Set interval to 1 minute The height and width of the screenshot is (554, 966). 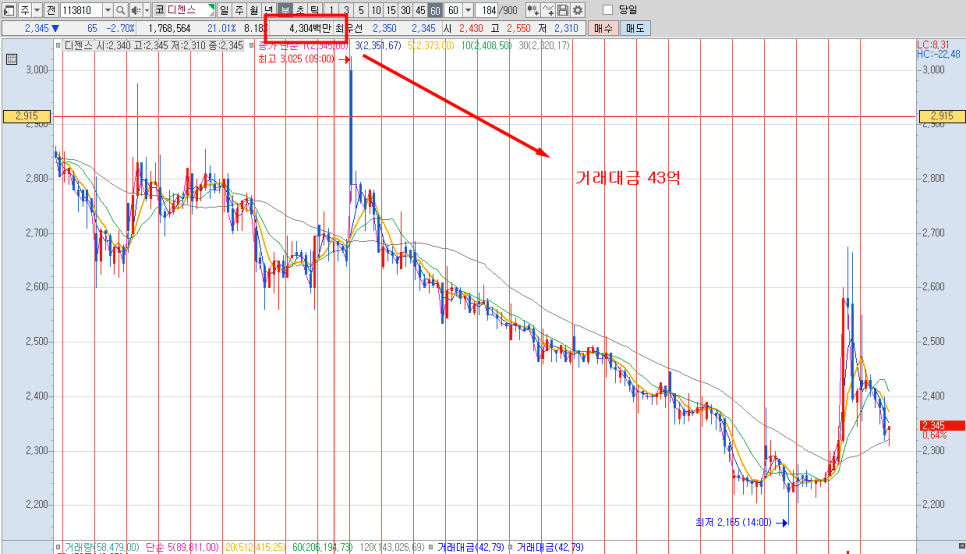click(x=331, y=10)
